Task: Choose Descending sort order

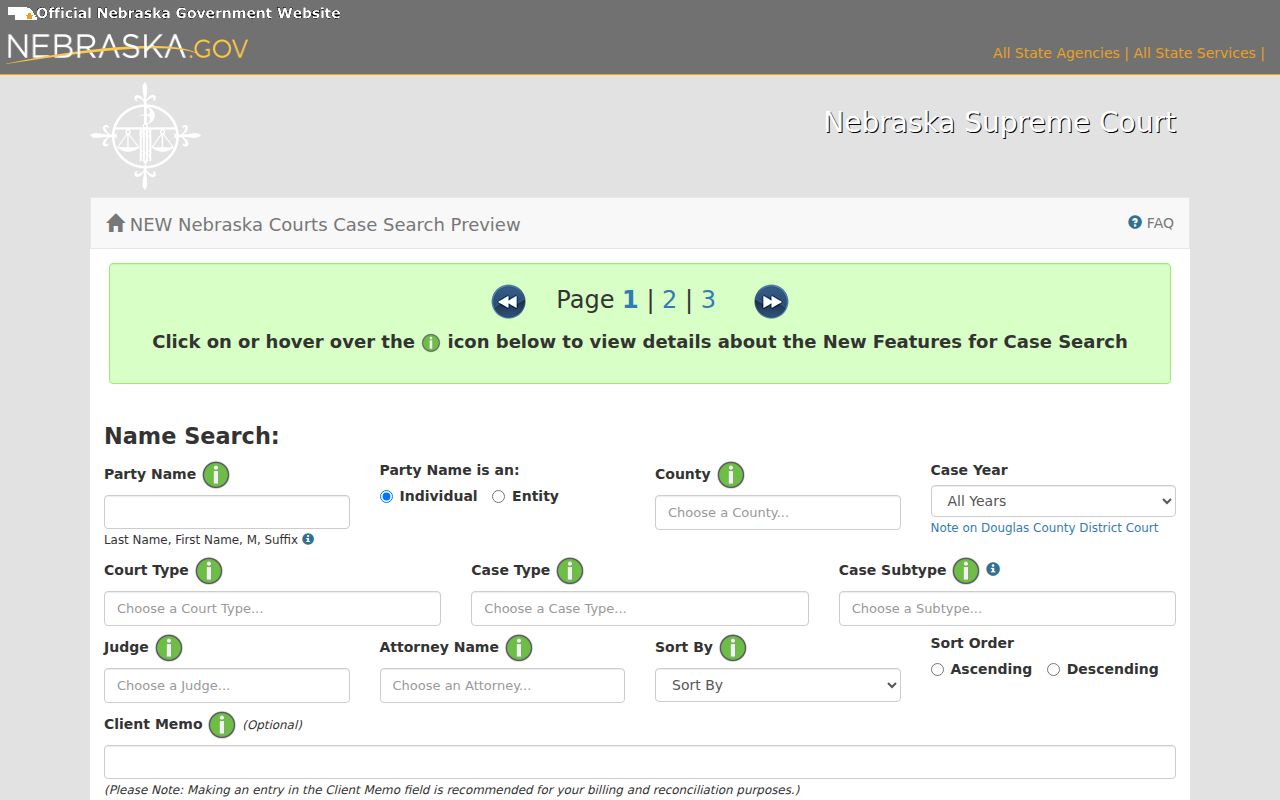Action: coord(1053,670)
